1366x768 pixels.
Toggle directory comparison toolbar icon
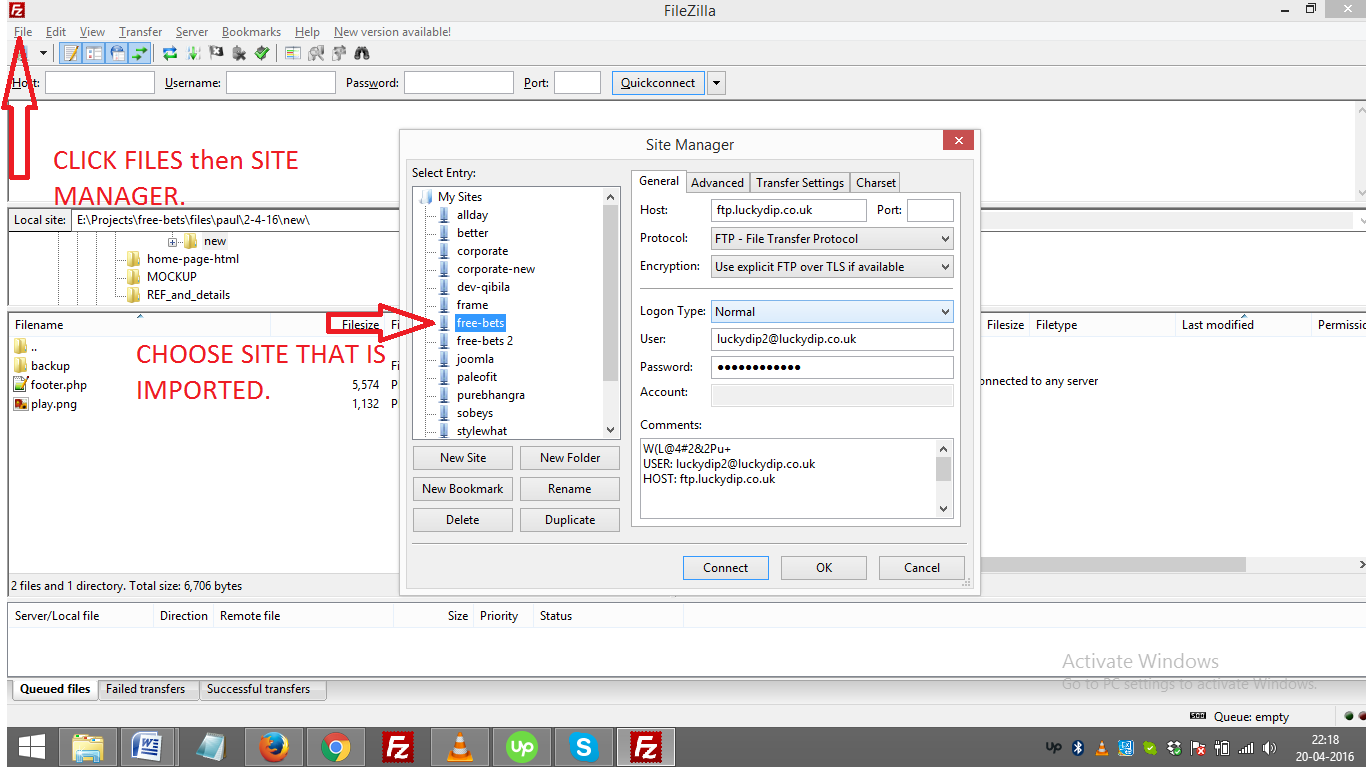[x=316, y=53]
